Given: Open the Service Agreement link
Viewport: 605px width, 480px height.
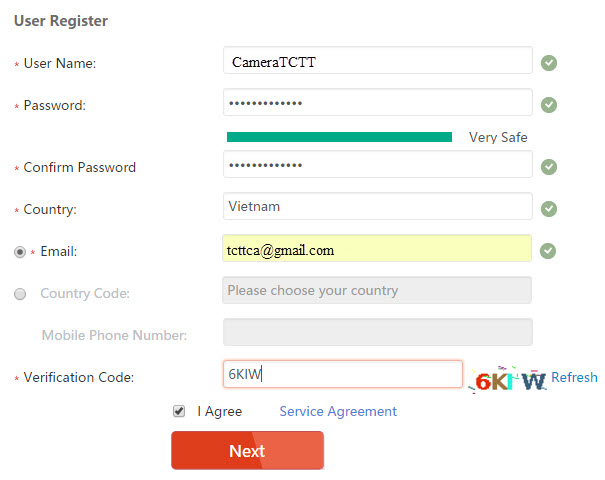Looking at the screenshot, I should [338, 411].
